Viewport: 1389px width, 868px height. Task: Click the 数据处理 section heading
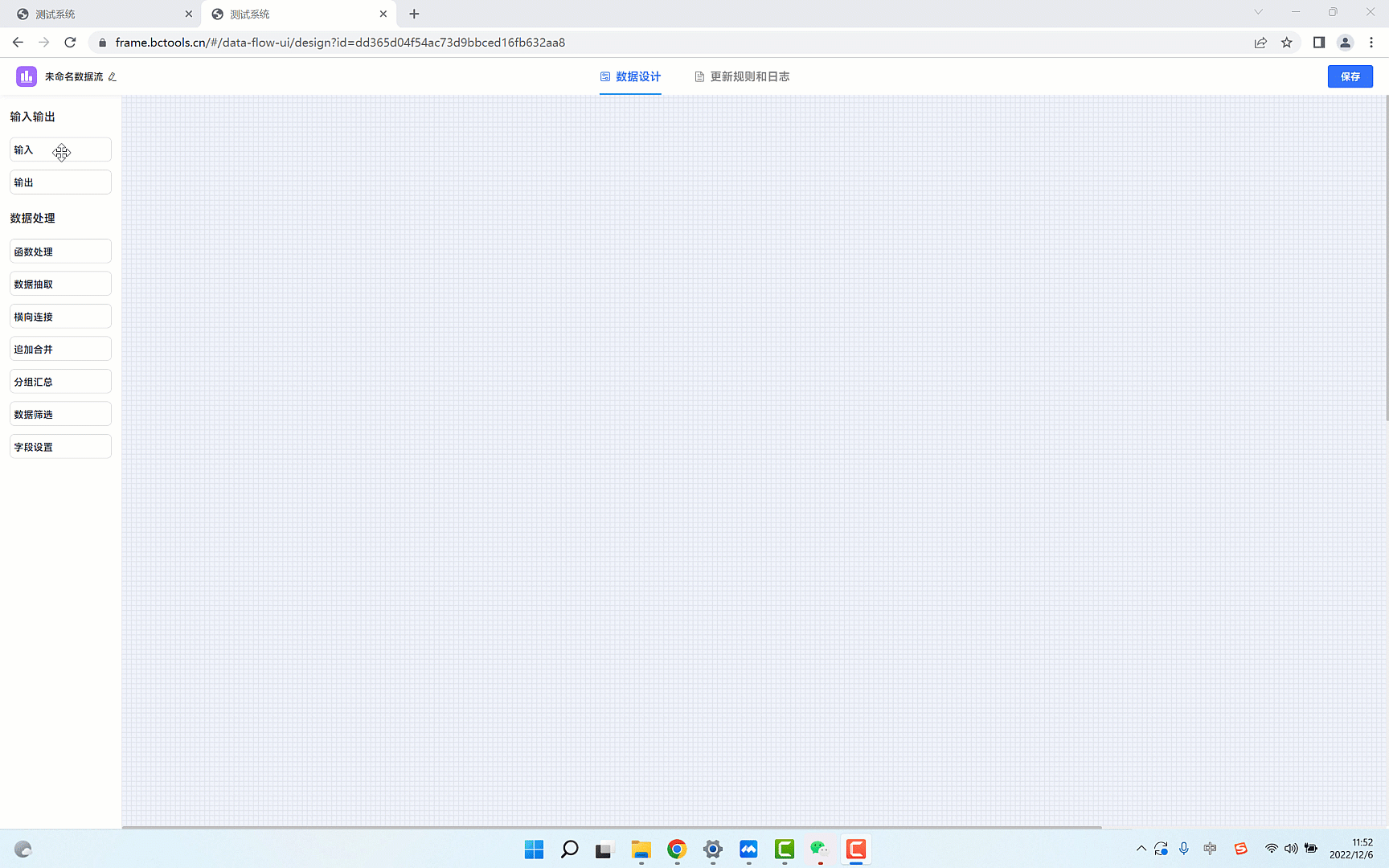[x=32, y=218]
